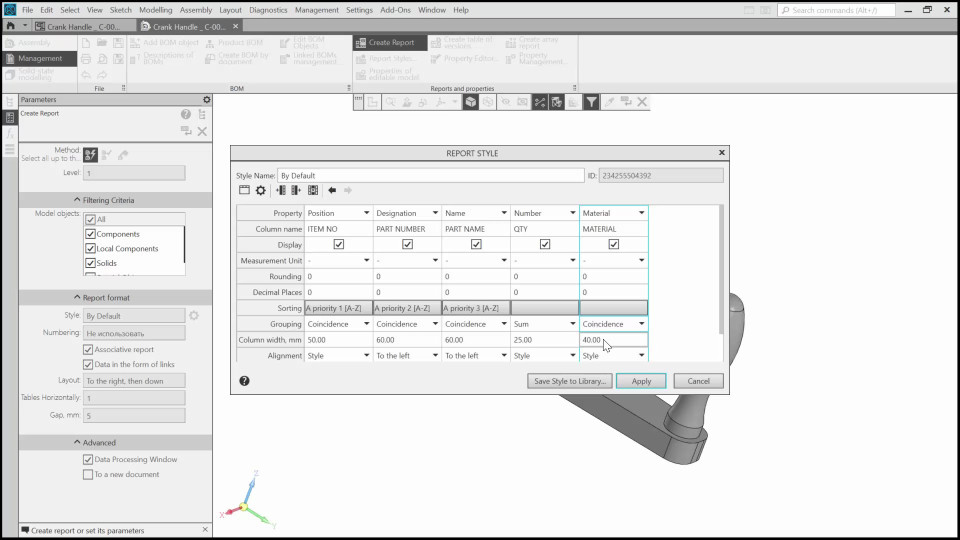Click the filter funnel icon in view toolbar
Viewport: 960px width, 540px height.
(x=592, y=102)
